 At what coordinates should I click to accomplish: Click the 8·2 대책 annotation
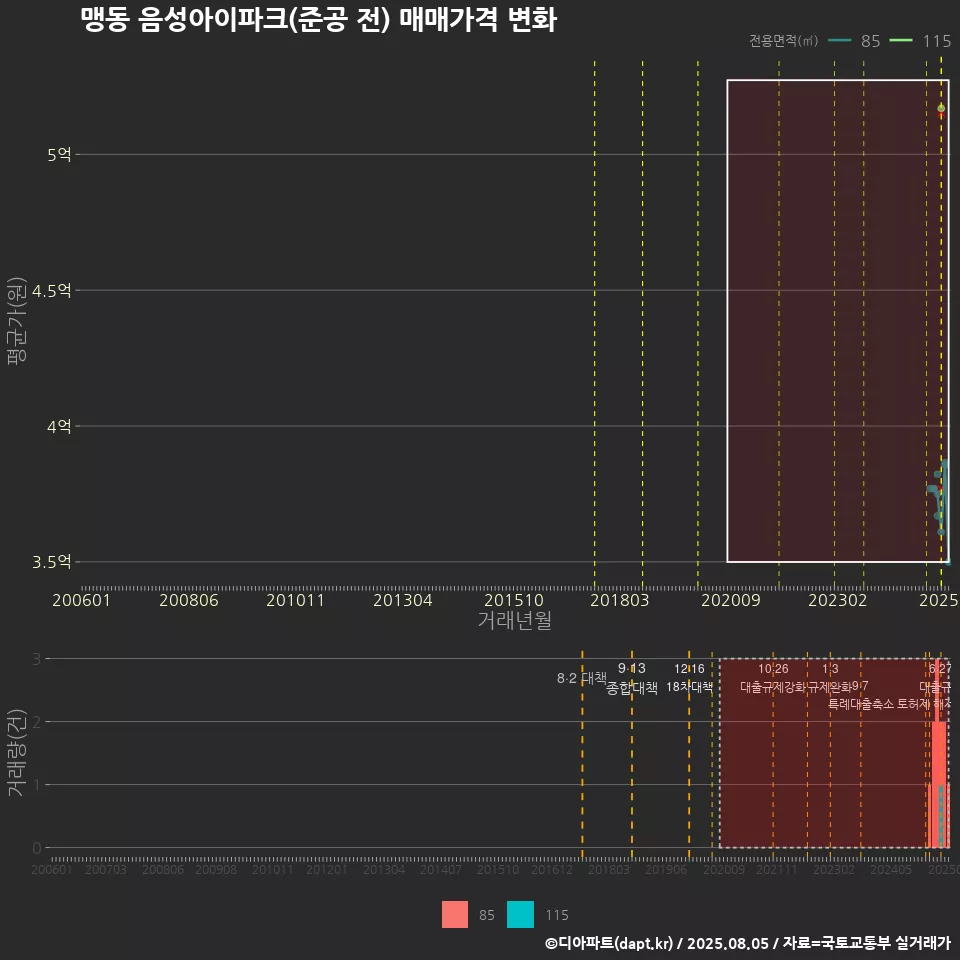tap(582, 678)
